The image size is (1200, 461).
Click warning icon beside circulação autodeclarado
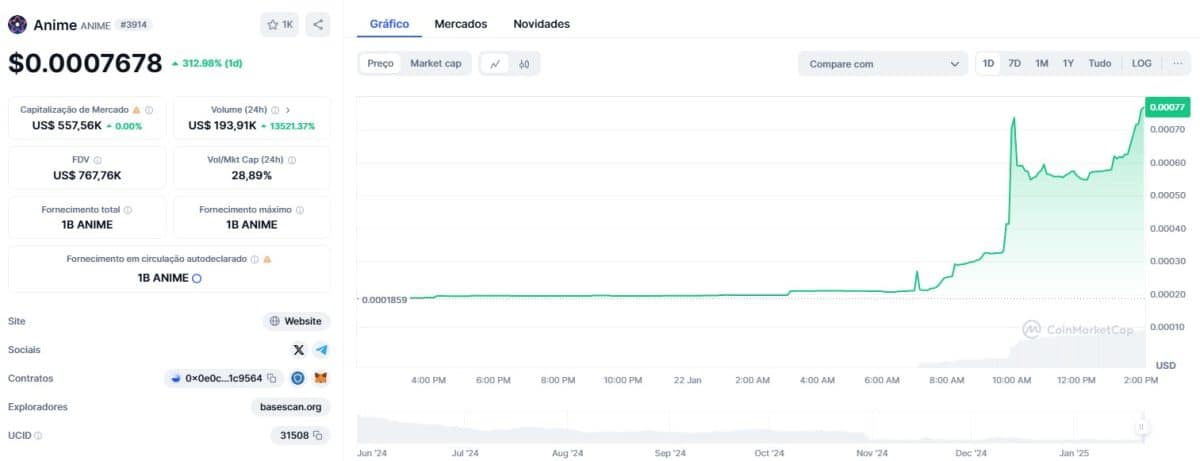point(267,259)
